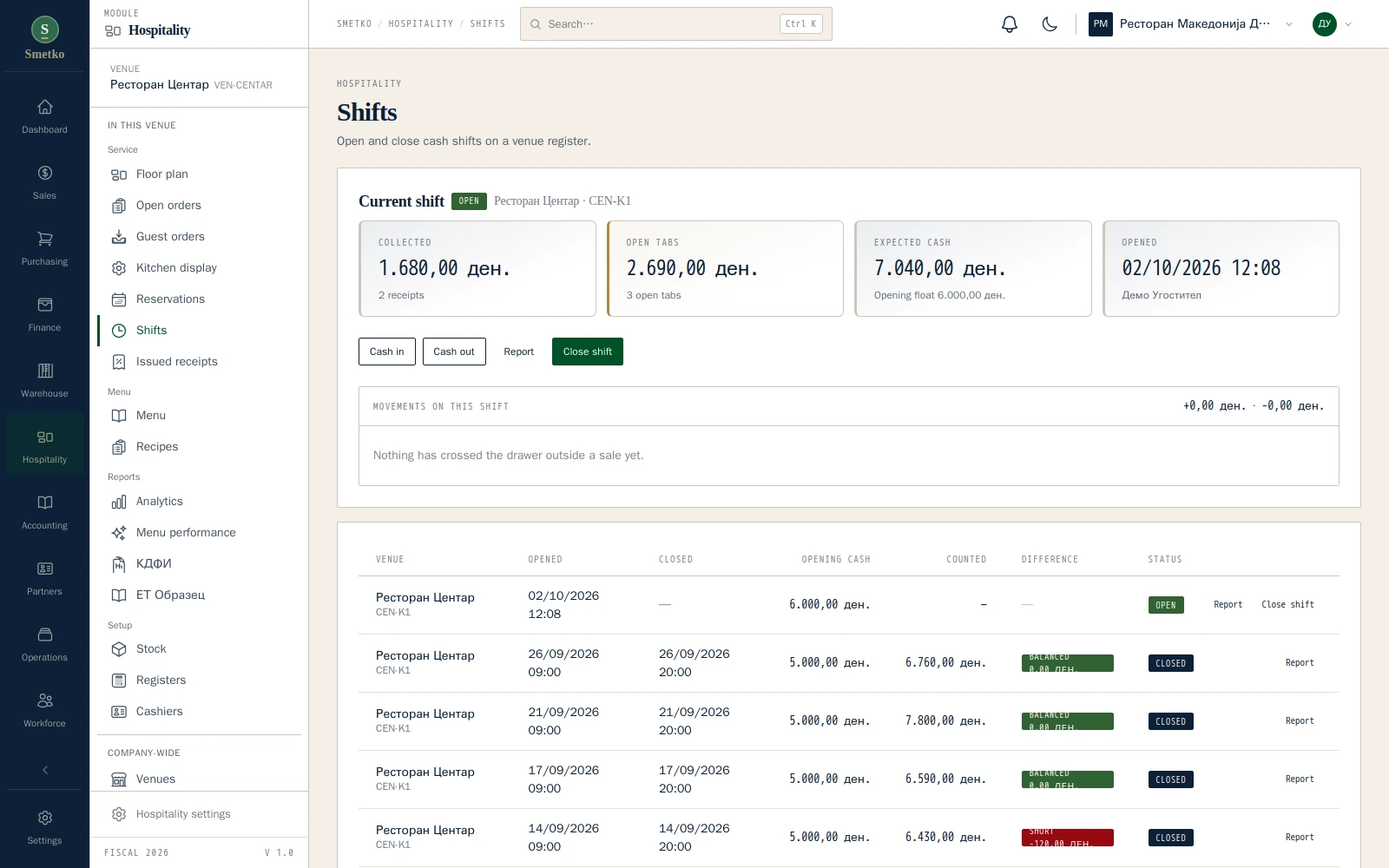Open Accounting module

[45, 513]
